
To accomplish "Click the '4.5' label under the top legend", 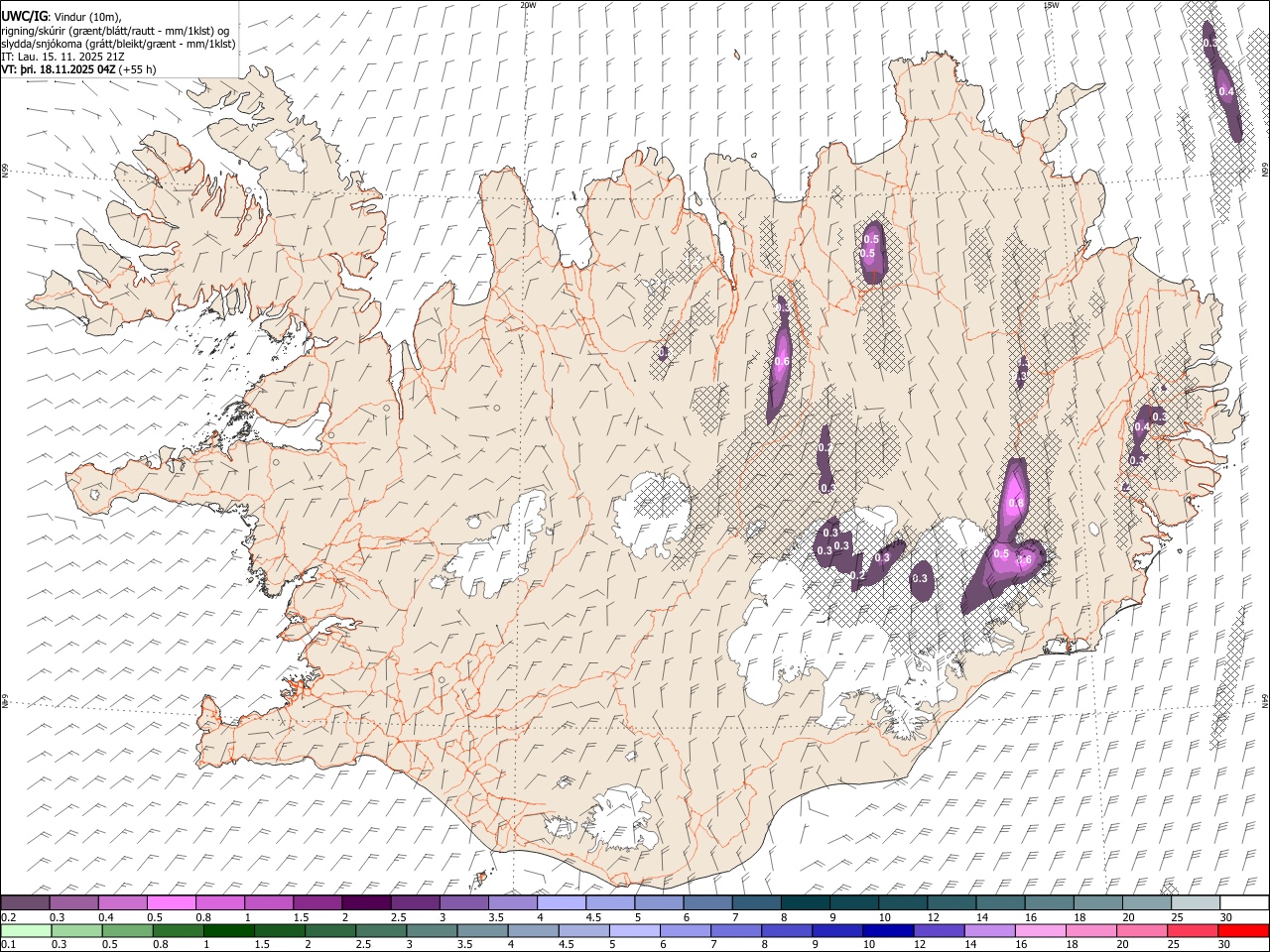I will [x=593, y=917].
